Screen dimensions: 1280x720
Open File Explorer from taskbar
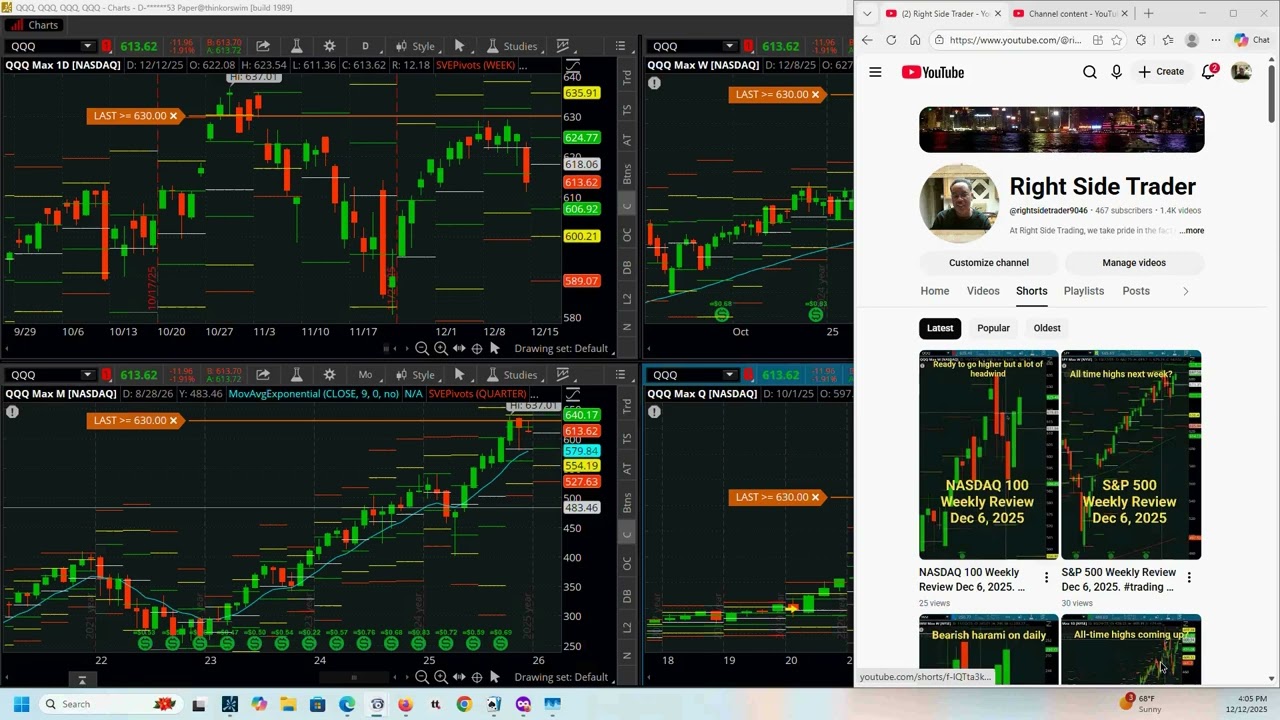tap(288, 704)
